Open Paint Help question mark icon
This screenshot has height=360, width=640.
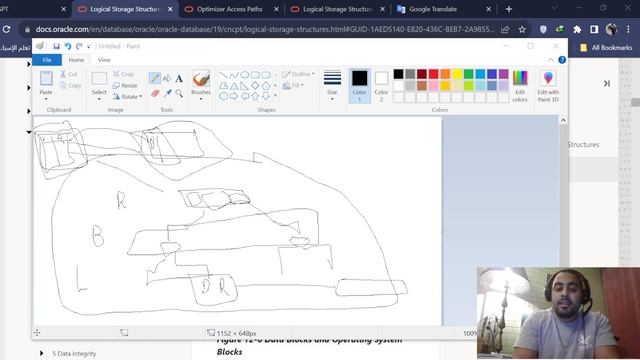(562, 60)
